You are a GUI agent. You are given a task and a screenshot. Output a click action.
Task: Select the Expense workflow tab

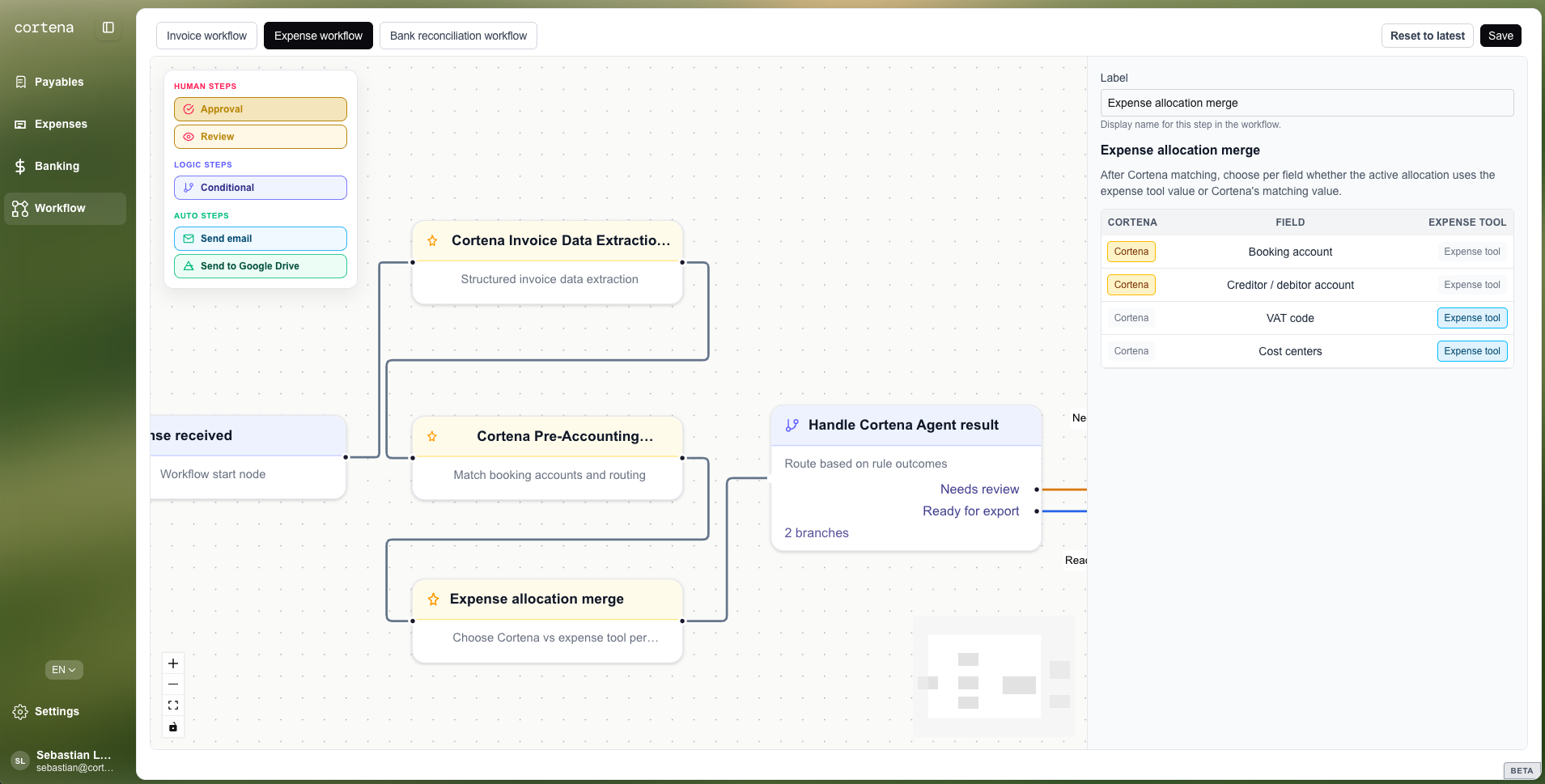pos(318,36)
